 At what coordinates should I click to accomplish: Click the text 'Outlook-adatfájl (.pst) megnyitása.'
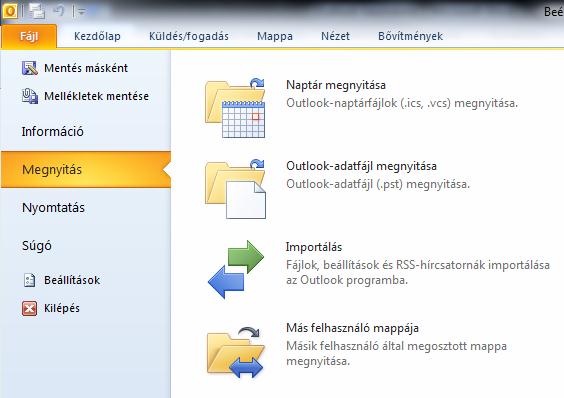(378, 184)
